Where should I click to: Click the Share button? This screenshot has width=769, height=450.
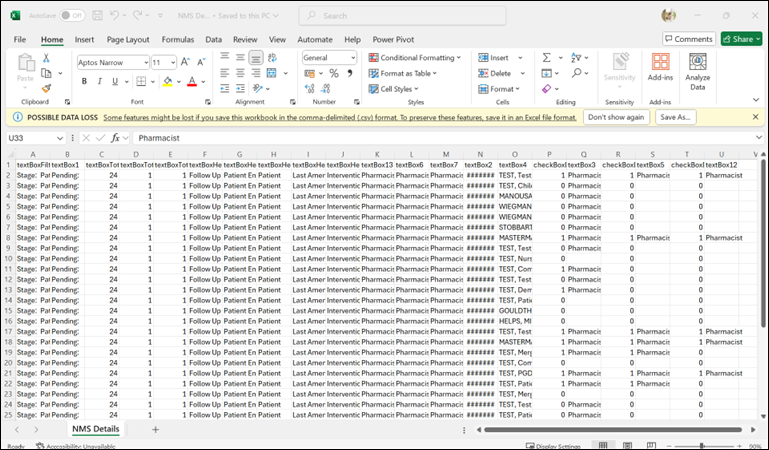(741, 39)
